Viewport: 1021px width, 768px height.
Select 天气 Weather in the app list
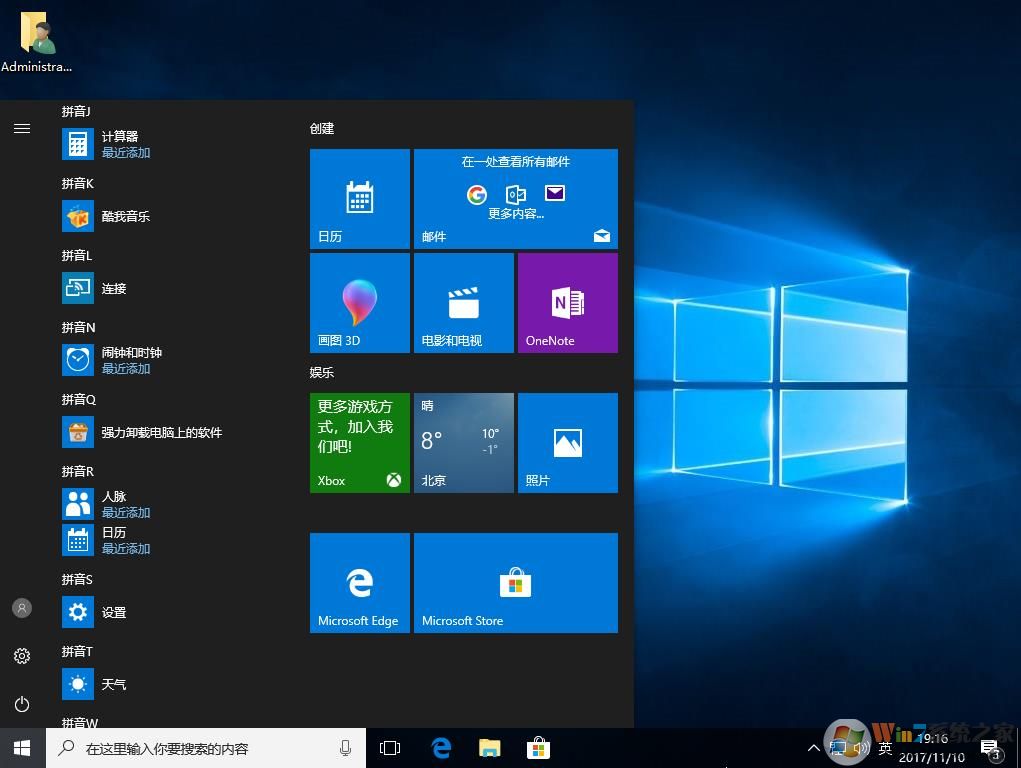pos(113,684)
